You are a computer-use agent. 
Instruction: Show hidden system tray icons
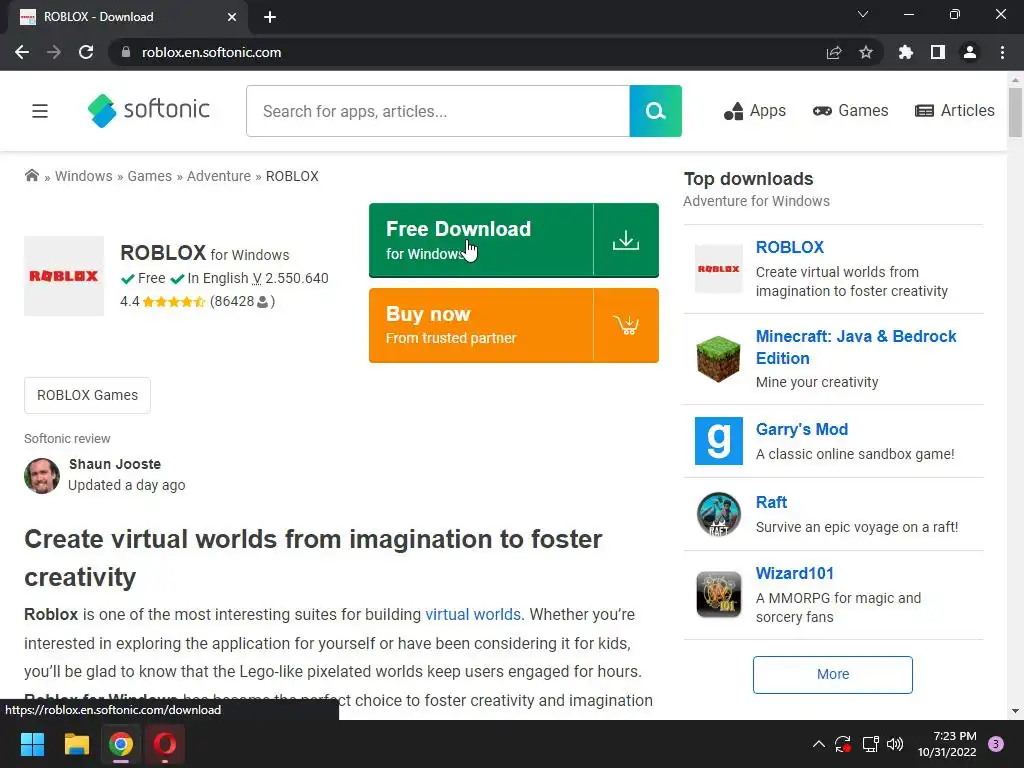tap(818, 744)
